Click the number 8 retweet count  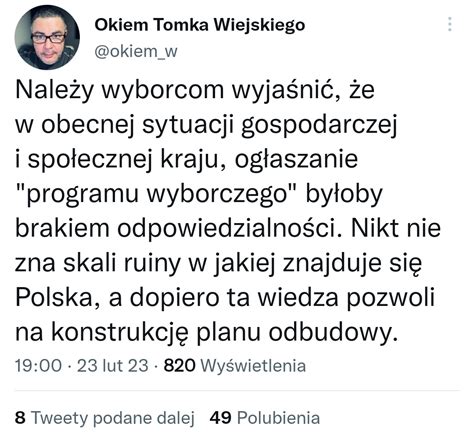click(20, 418)
